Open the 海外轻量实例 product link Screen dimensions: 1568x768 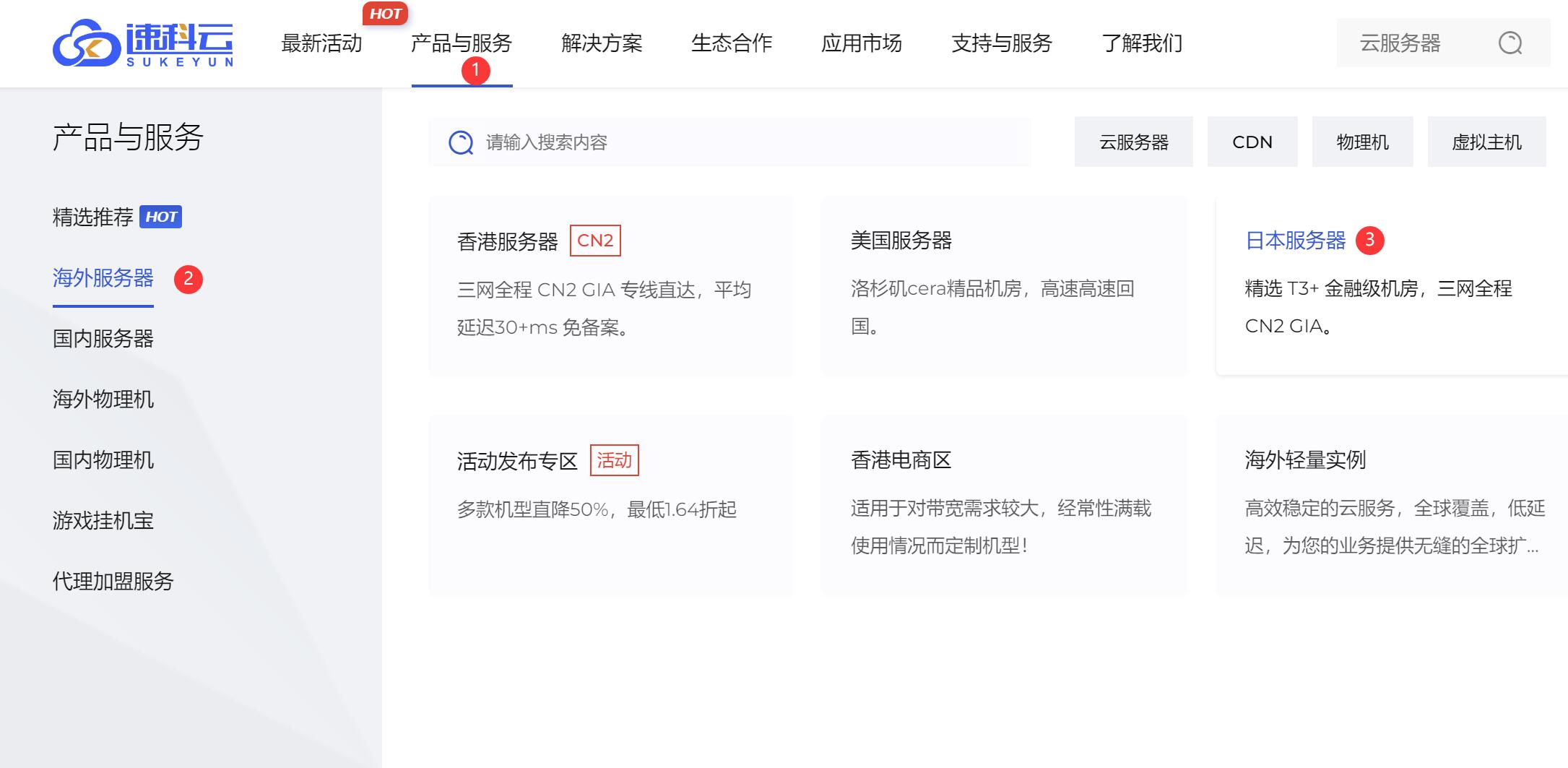[1306, 459]
